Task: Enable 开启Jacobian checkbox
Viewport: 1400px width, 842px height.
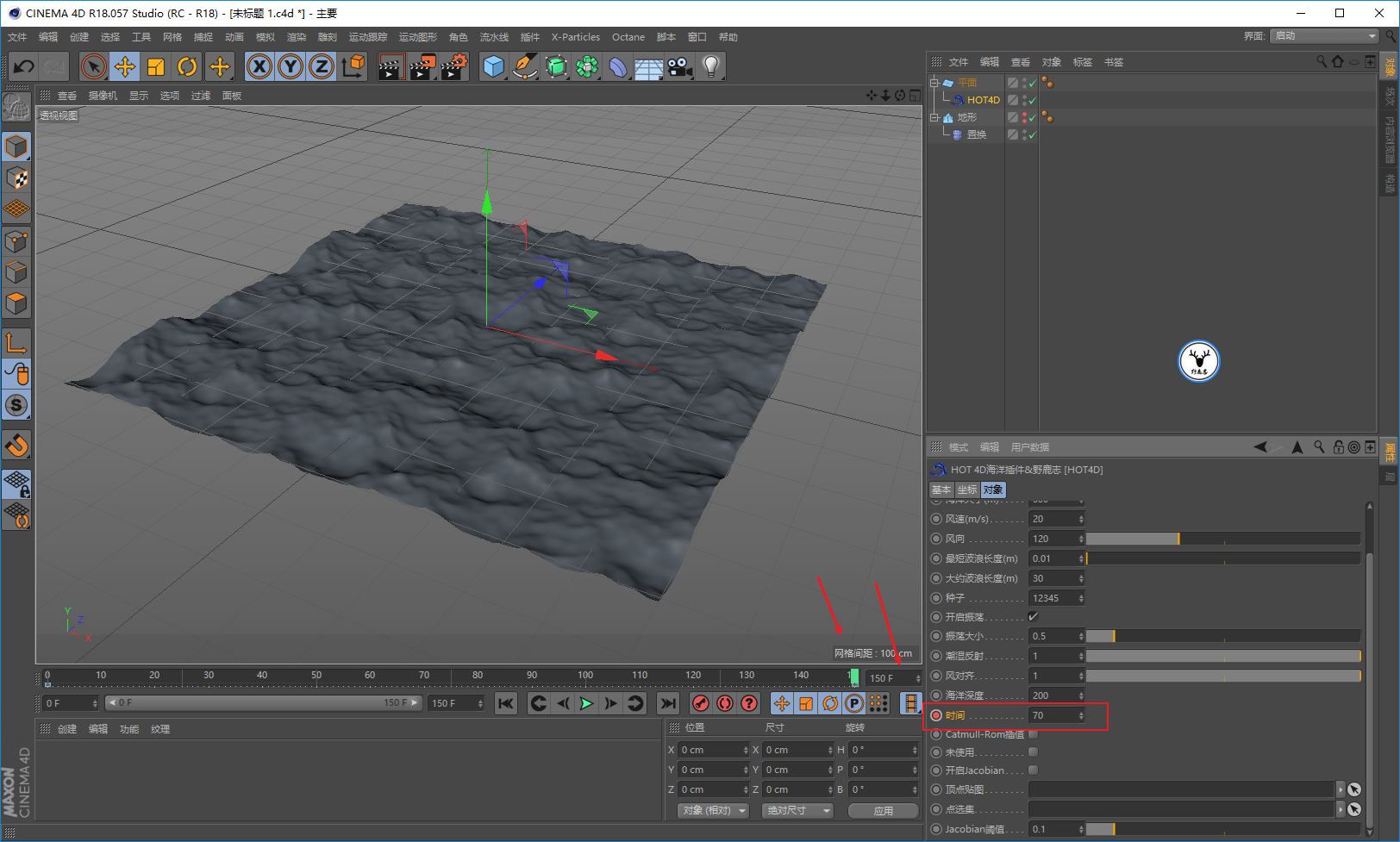Action: 1033,770
